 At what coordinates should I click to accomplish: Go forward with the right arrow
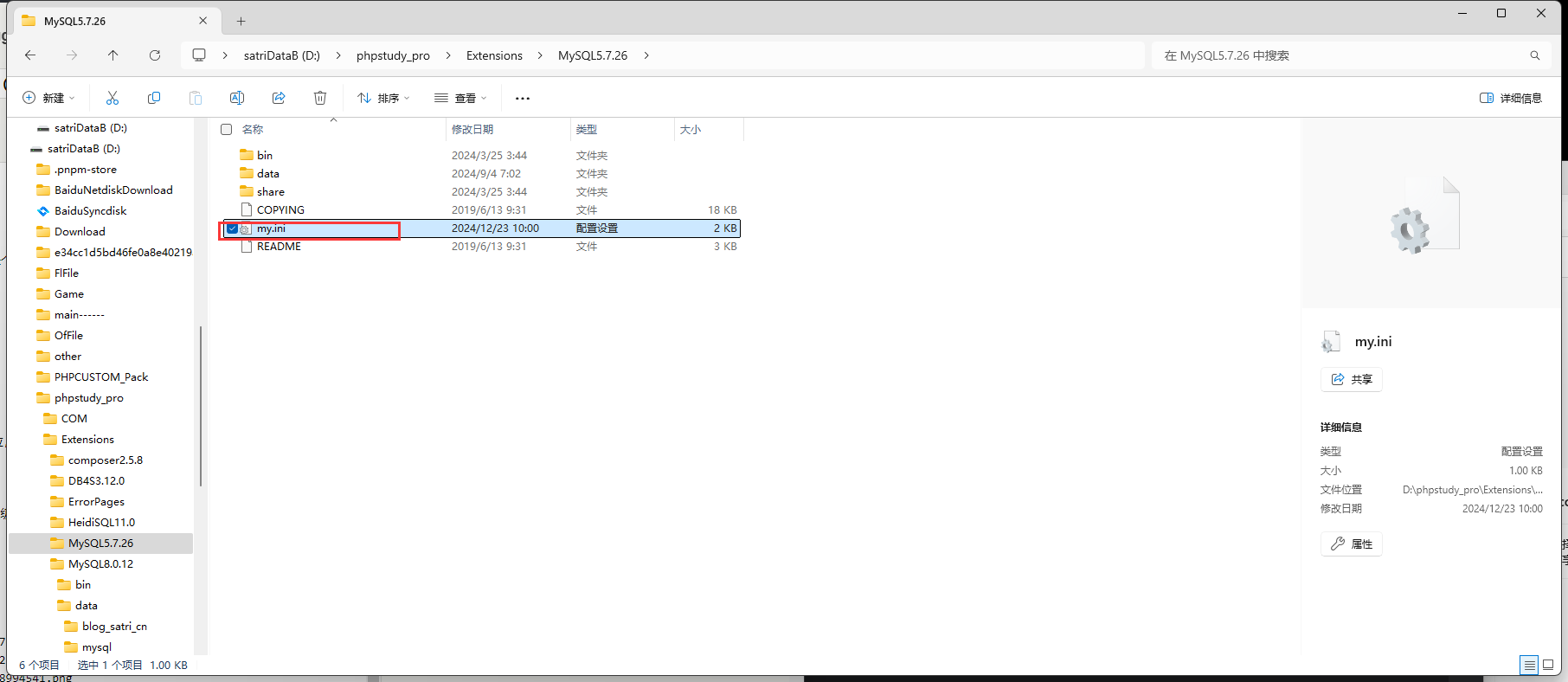coord(72,55)
